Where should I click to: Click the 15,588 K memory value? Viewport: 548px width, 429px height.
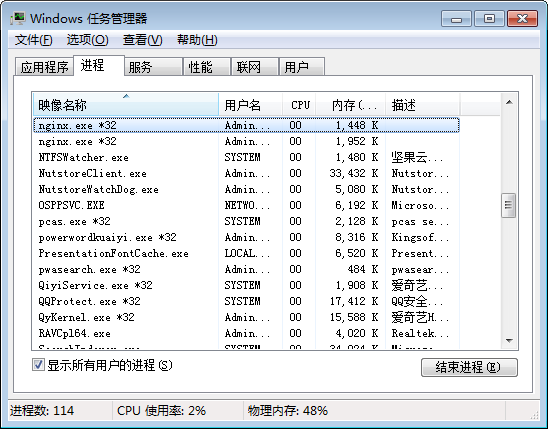click(354, 317)
